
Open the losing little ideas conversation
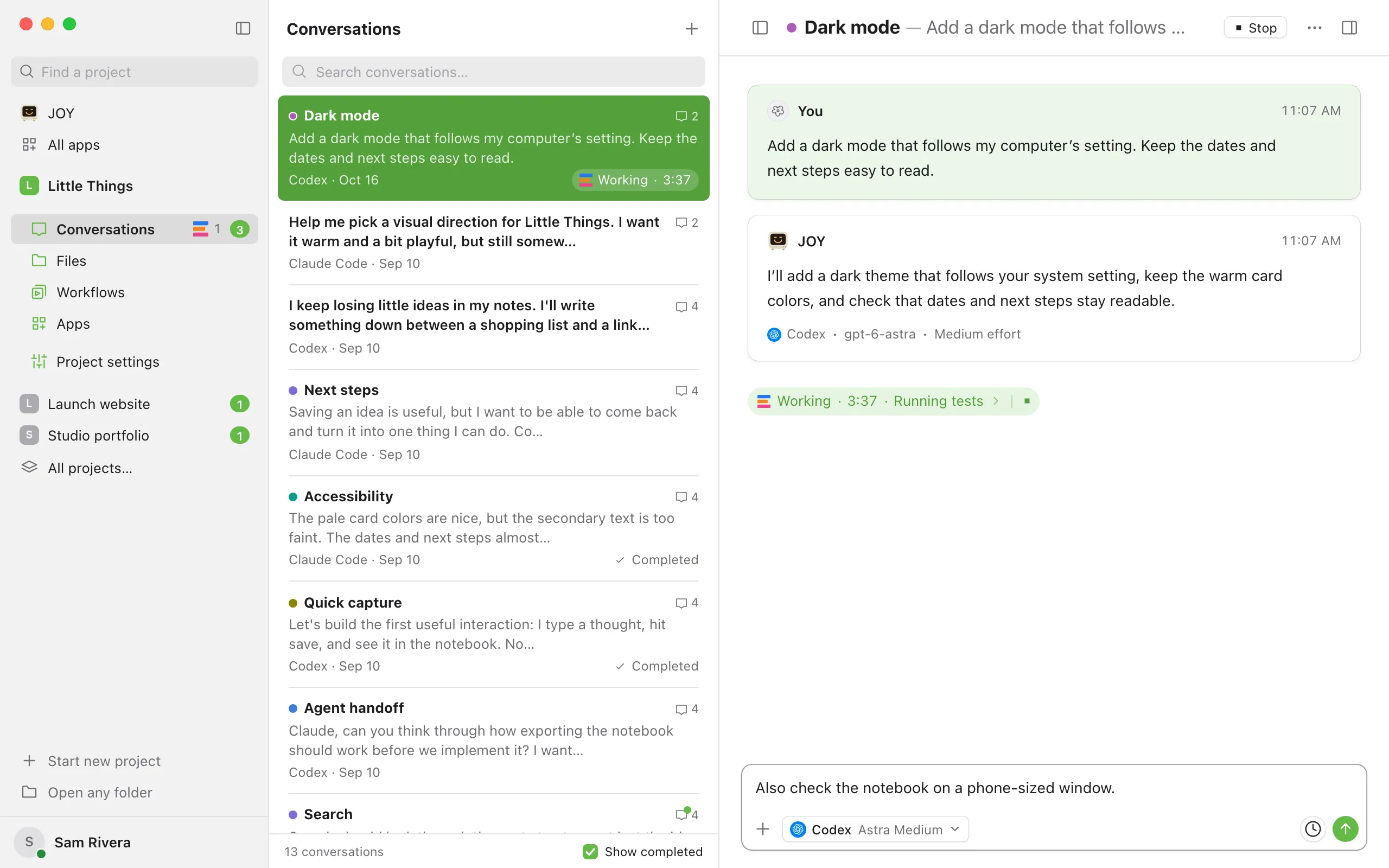click(493, 327)
